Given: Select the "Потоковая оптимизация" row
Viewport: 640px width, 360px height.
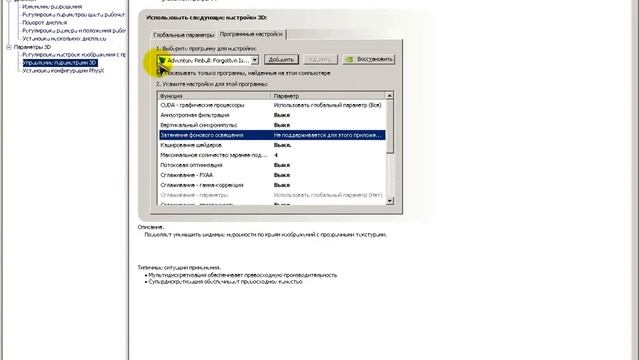Looking at the screenshot, I should [x=272, y=165].
